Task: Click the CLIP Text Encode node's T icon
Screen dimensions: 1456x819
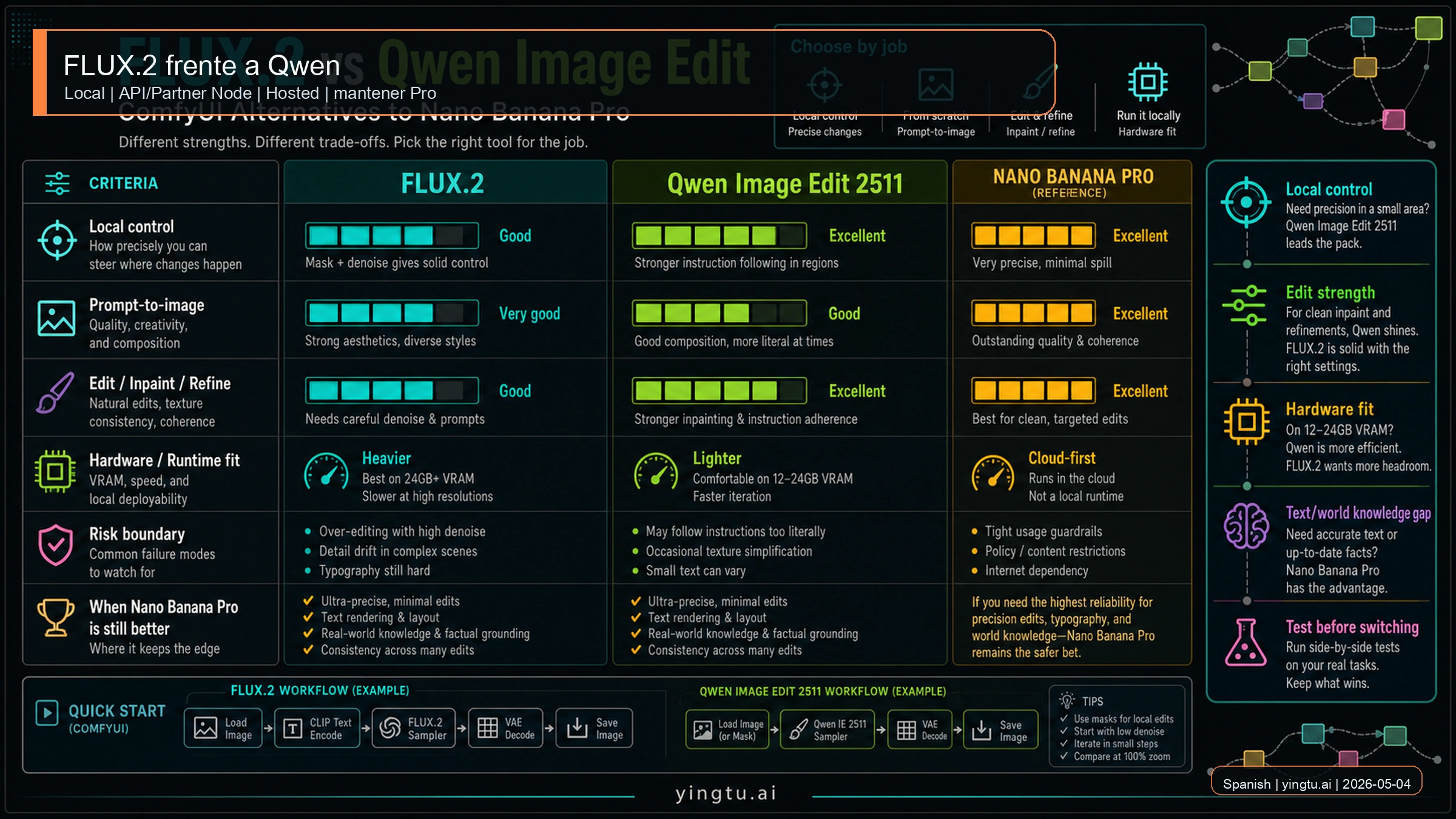Action: coord(292,729)
